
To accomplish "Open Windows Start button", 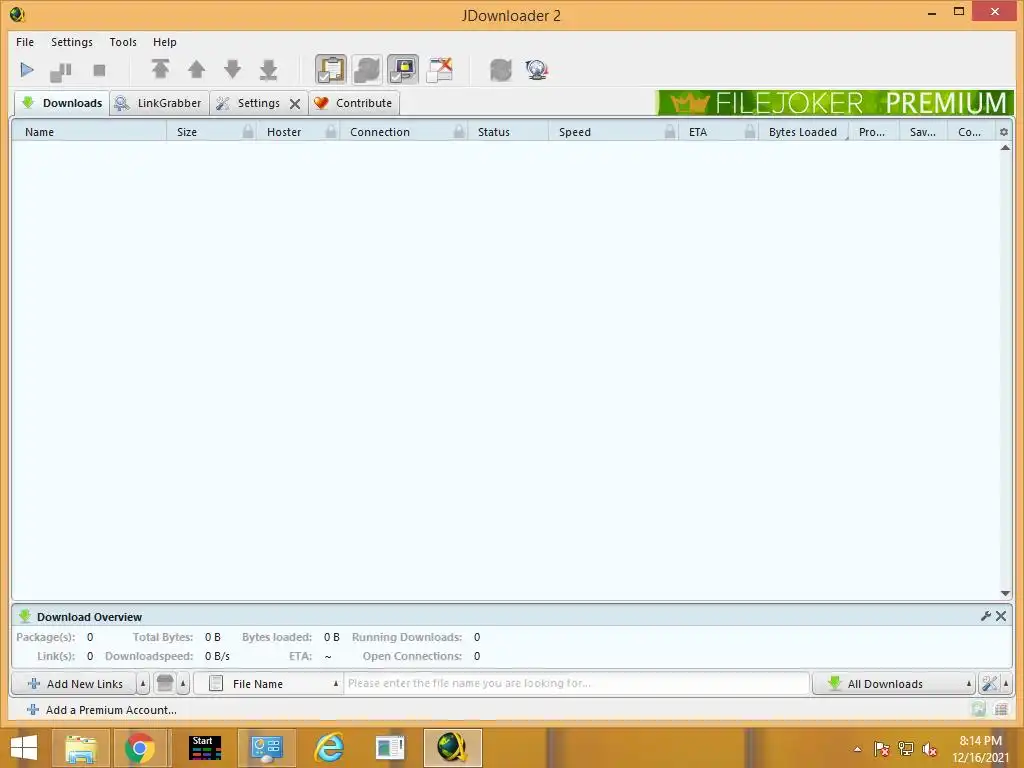I will (24, 748).
